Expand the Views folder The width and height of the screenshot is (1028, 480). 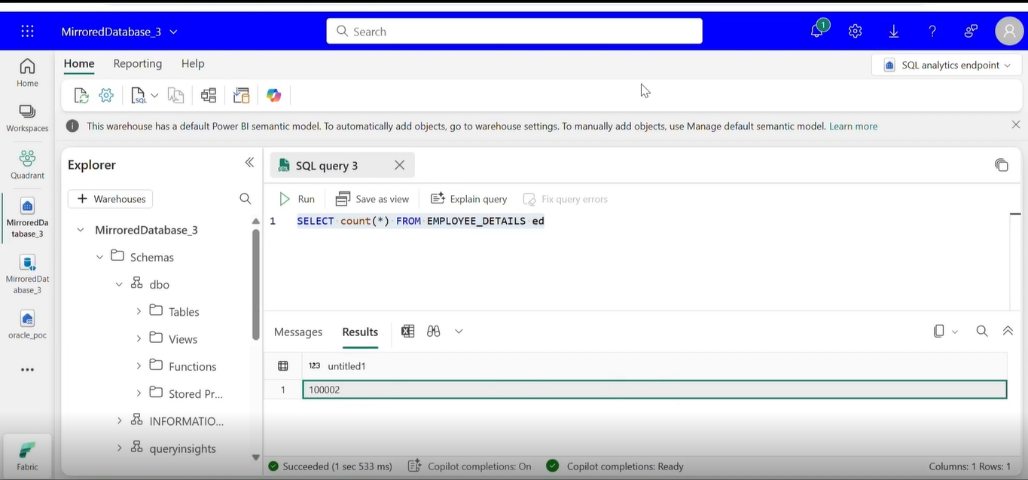tap(138, 339)
